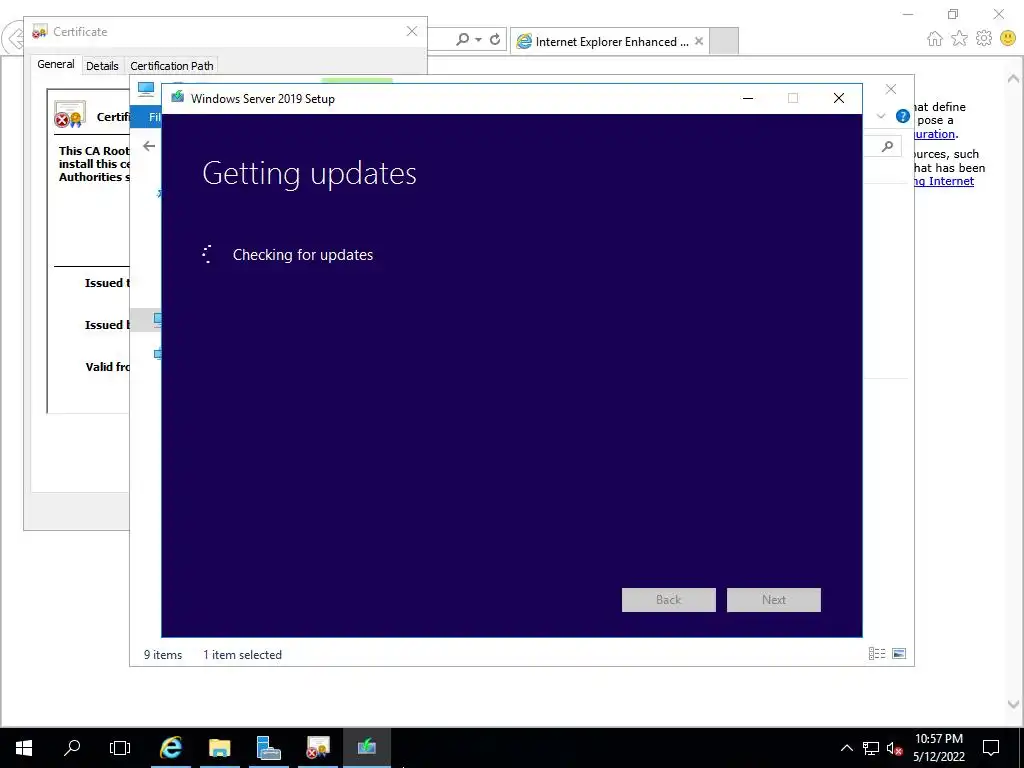Open taskbar search magnifier

(72, 747)
